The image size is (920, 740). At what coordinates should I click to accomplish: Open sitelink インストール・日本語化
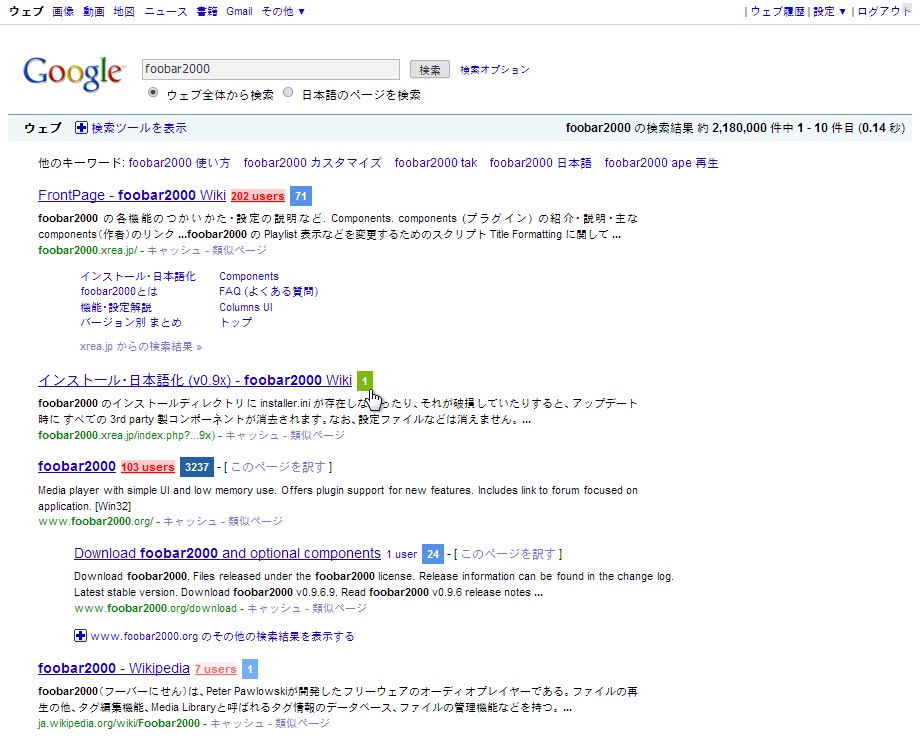pyautogui.click(x=138, y=276)
